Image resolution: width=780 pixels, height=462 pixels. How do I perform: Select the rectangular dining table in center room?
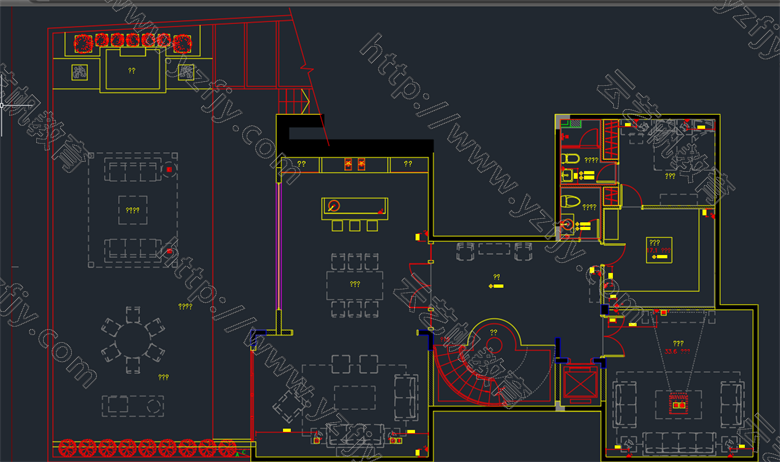[355, 285]
